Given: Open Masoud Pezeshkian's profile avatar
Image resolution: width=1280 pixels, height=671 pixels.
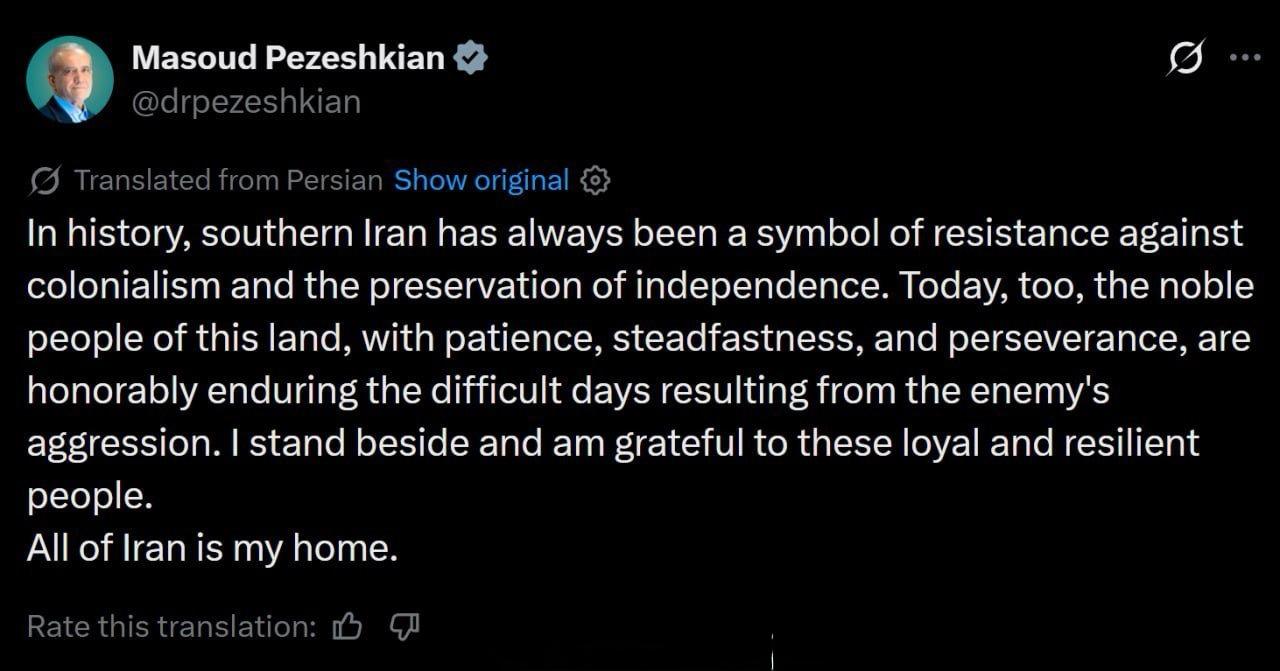Looking at the screenshot, I should (70, 80).
